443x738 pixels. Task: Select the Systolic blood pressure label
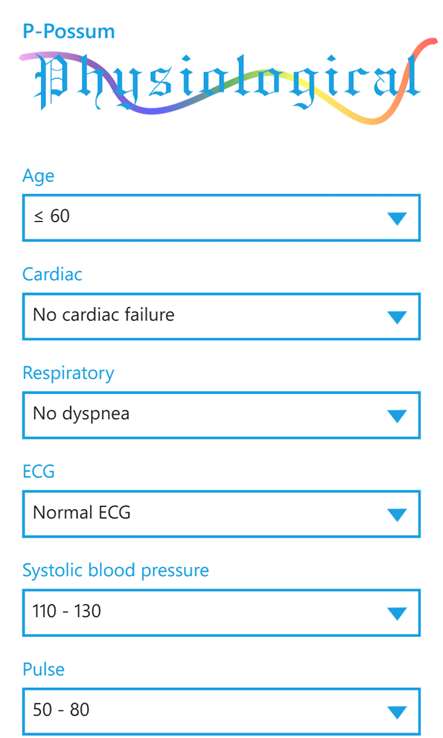(x=116, y=570)
